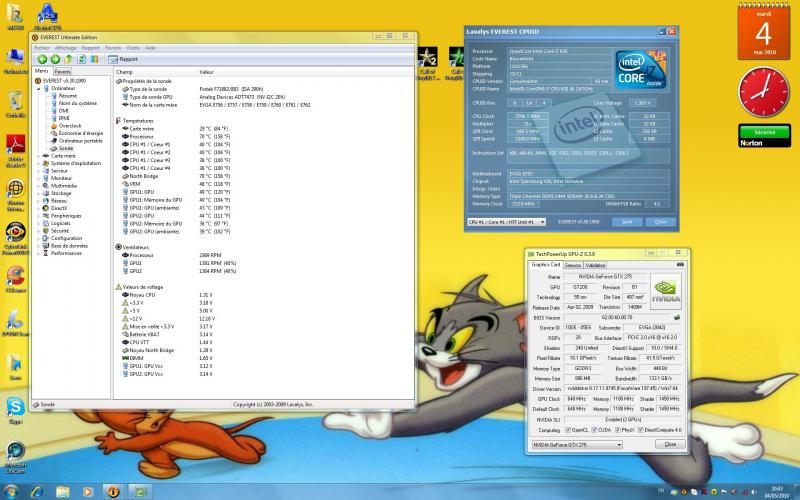Select the Performances tree item
The height and width of the screenshot is (500, 800).
pyautogui.click(x=66, y=253)
